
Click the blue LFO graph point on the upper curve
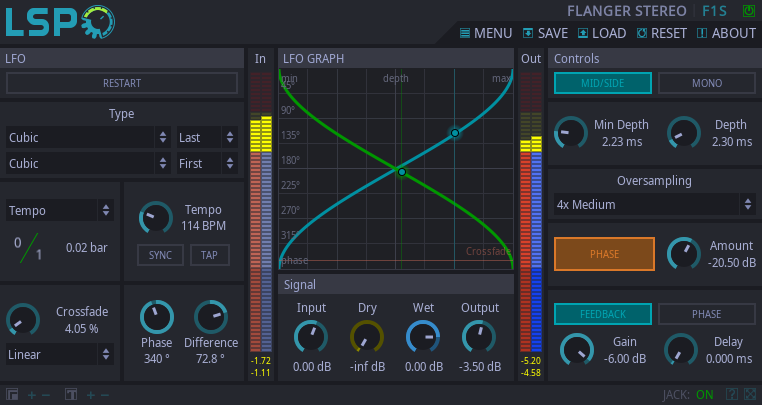click(x=455, y=133)
